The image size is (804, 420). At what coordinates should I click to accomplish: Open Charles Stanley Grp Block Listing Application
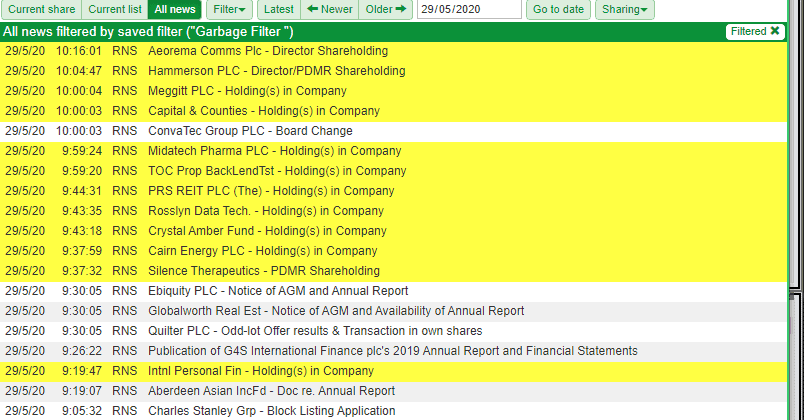[272, 411]
